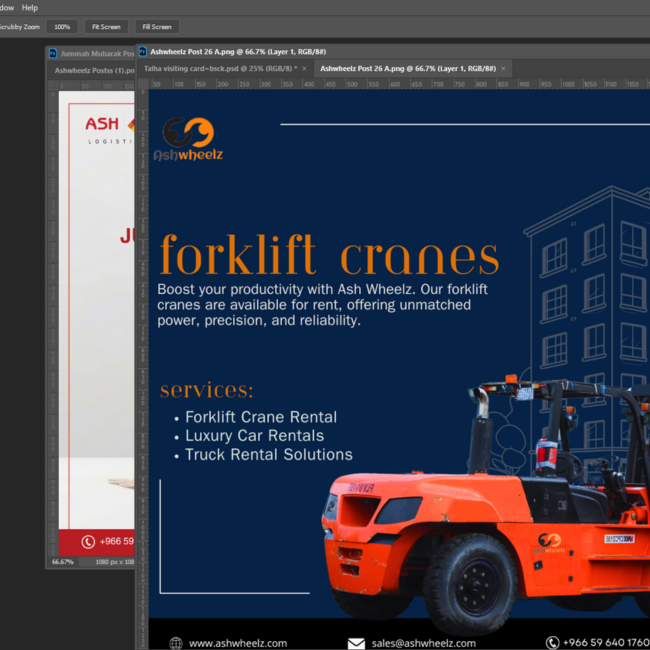The width and height of the screenshot is (650, 650).
Task: Click Photoshop document icon in Ashwheelz Post window
Action: (x=143, y=51)
